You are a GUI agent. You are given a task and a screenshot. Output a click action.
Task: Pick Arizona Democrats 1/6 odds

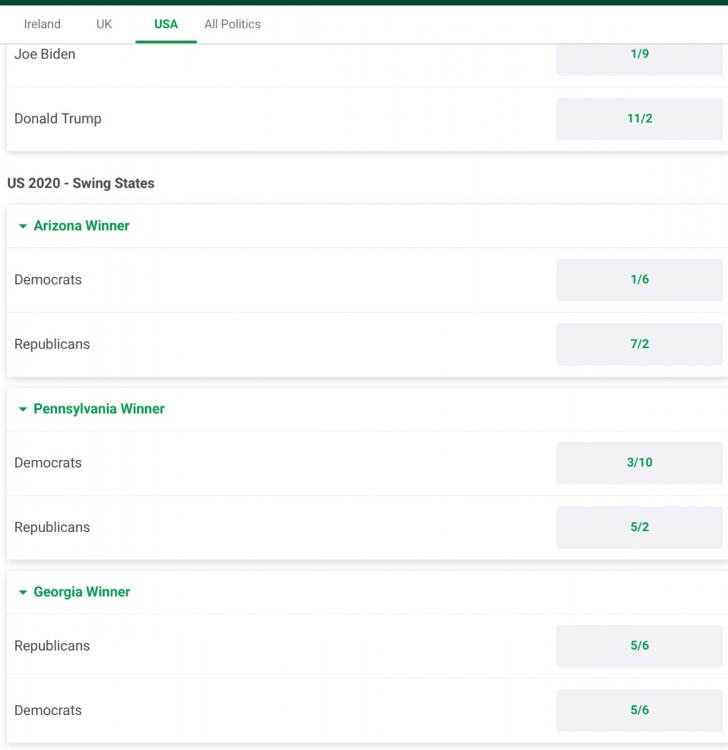639,280
